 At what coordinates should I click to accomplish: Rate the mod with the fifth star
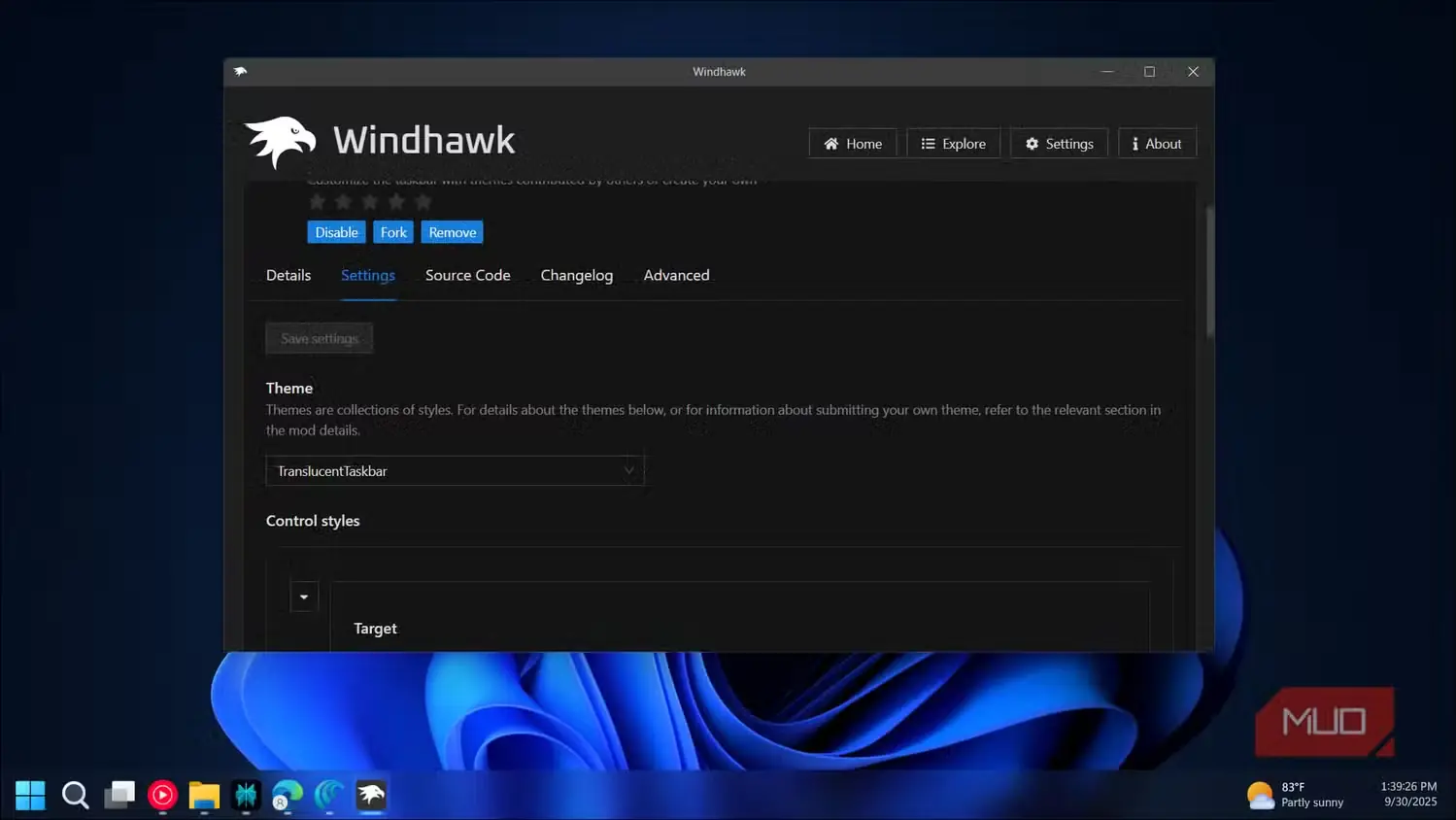(423, 202)
